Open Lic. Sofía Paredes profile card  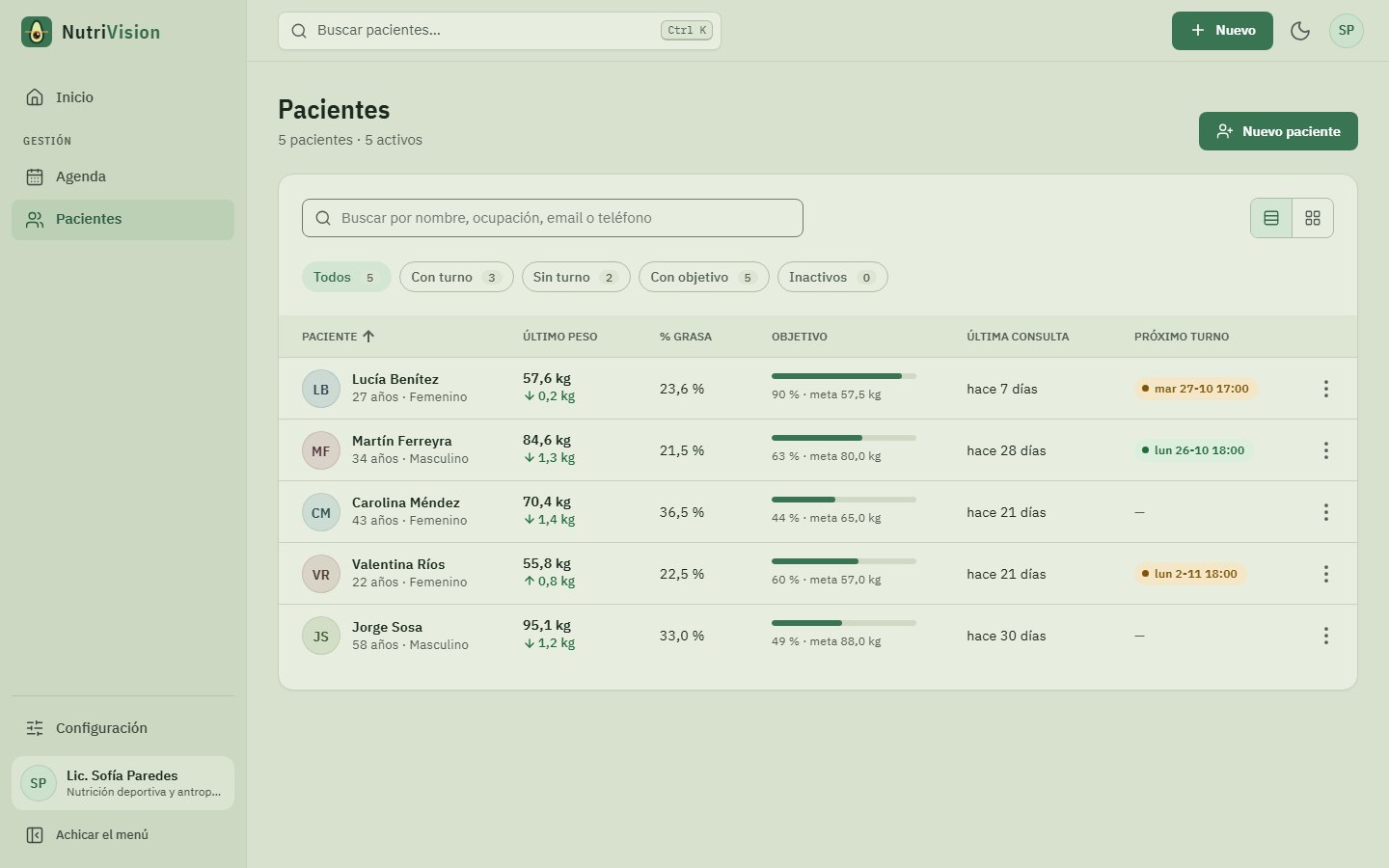(x=123, y=783)
